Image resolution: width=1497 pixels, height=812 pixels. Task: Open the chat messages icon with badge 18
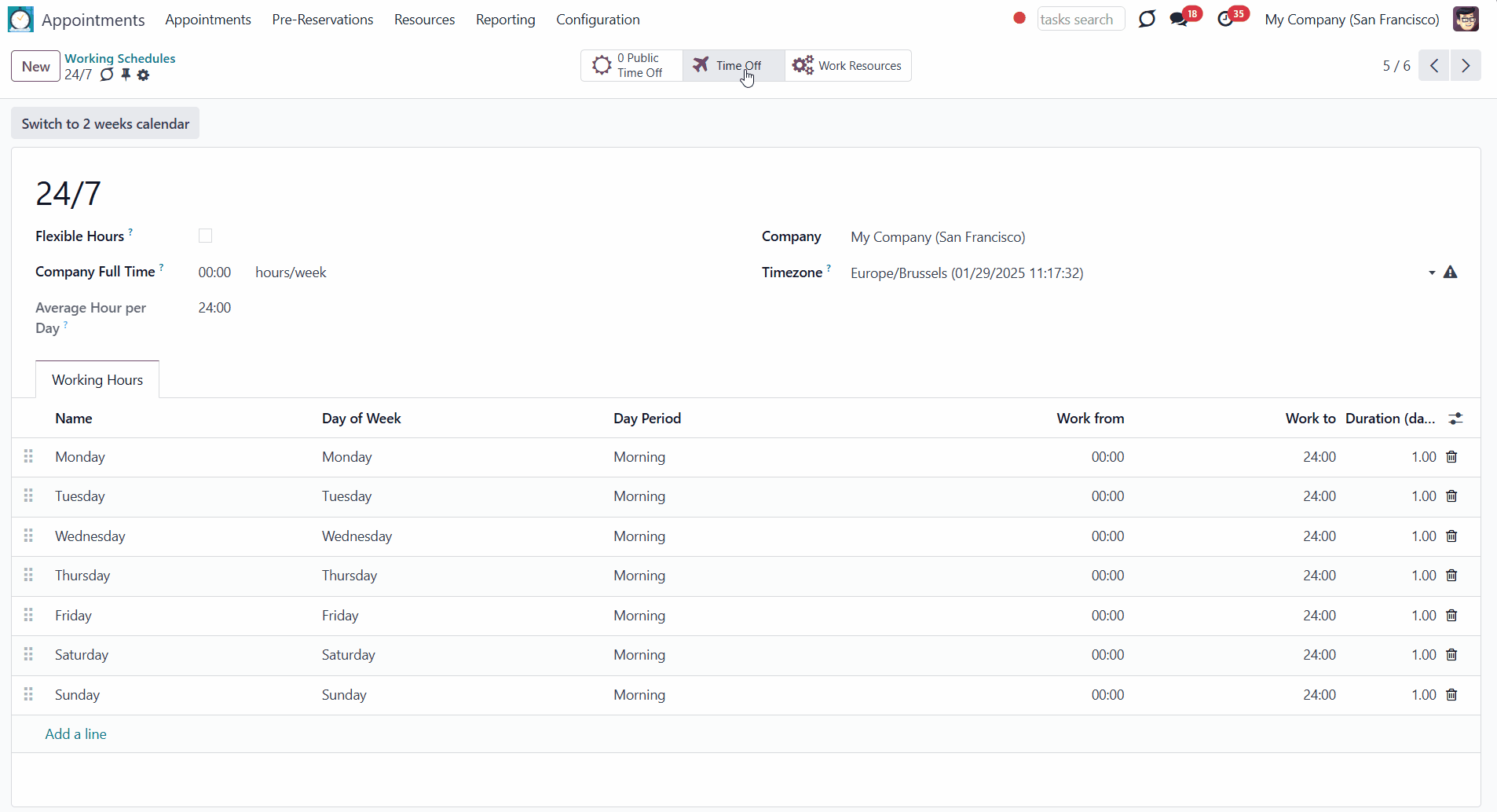click(1179, 19)
